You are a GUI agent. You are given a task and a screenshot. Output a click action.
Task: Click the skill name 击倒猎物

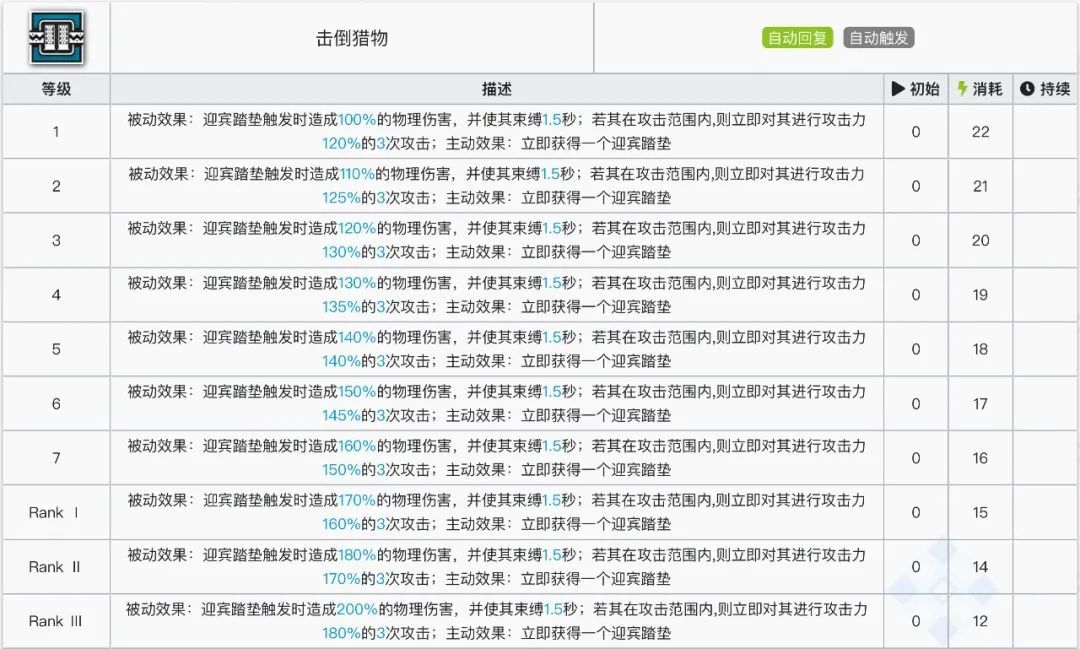(x=351, y=38)
